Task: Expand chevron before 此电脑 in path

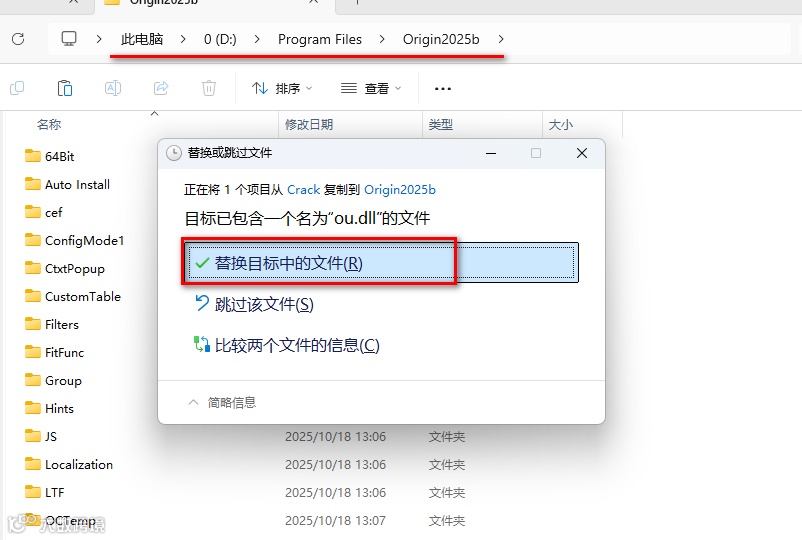Action: tap(99, 39)
